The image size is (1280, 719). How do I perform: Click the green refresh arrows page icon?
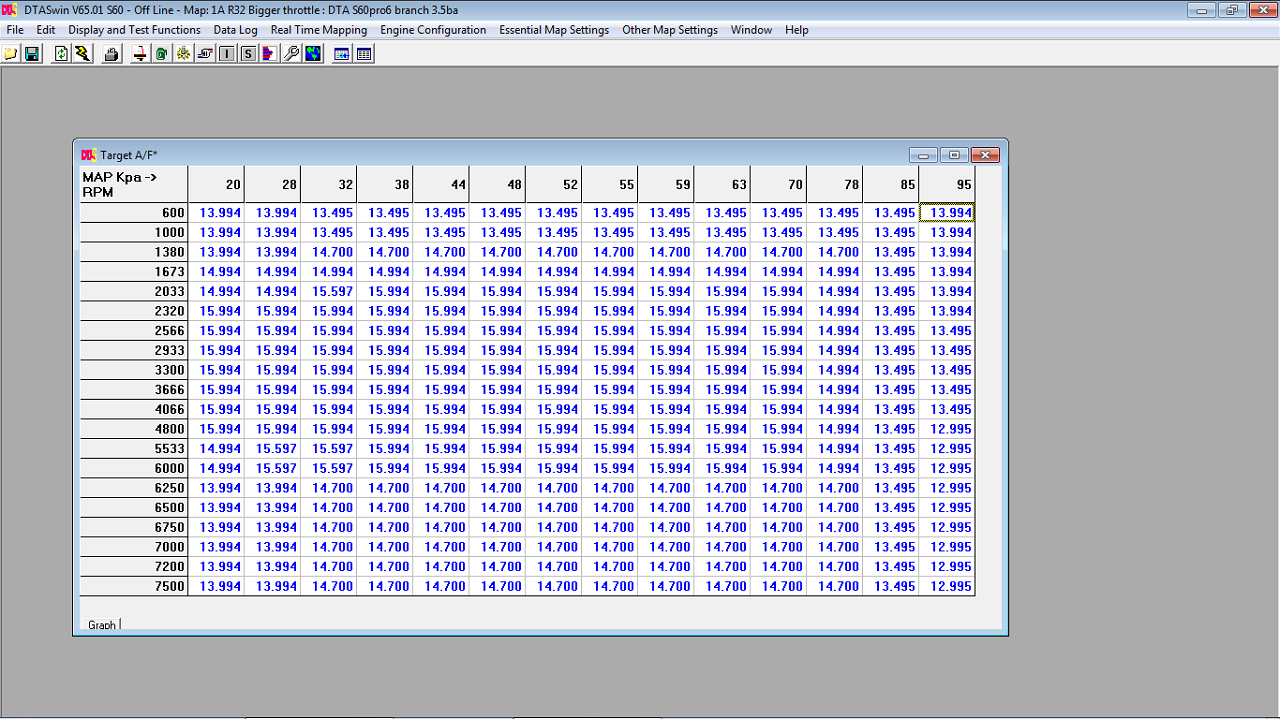61,54
